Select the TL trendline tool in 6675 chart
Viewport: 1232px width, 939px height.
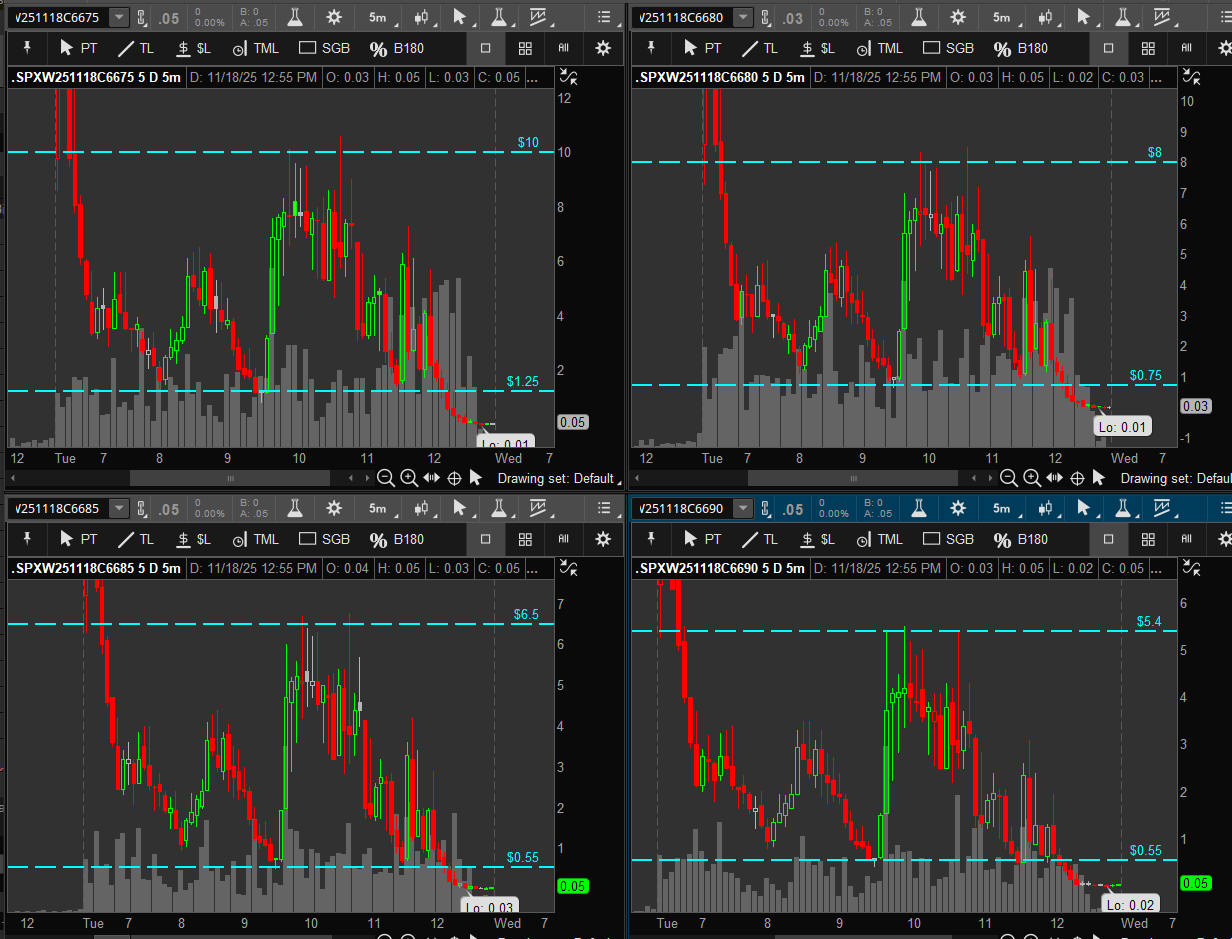(135, 48)
